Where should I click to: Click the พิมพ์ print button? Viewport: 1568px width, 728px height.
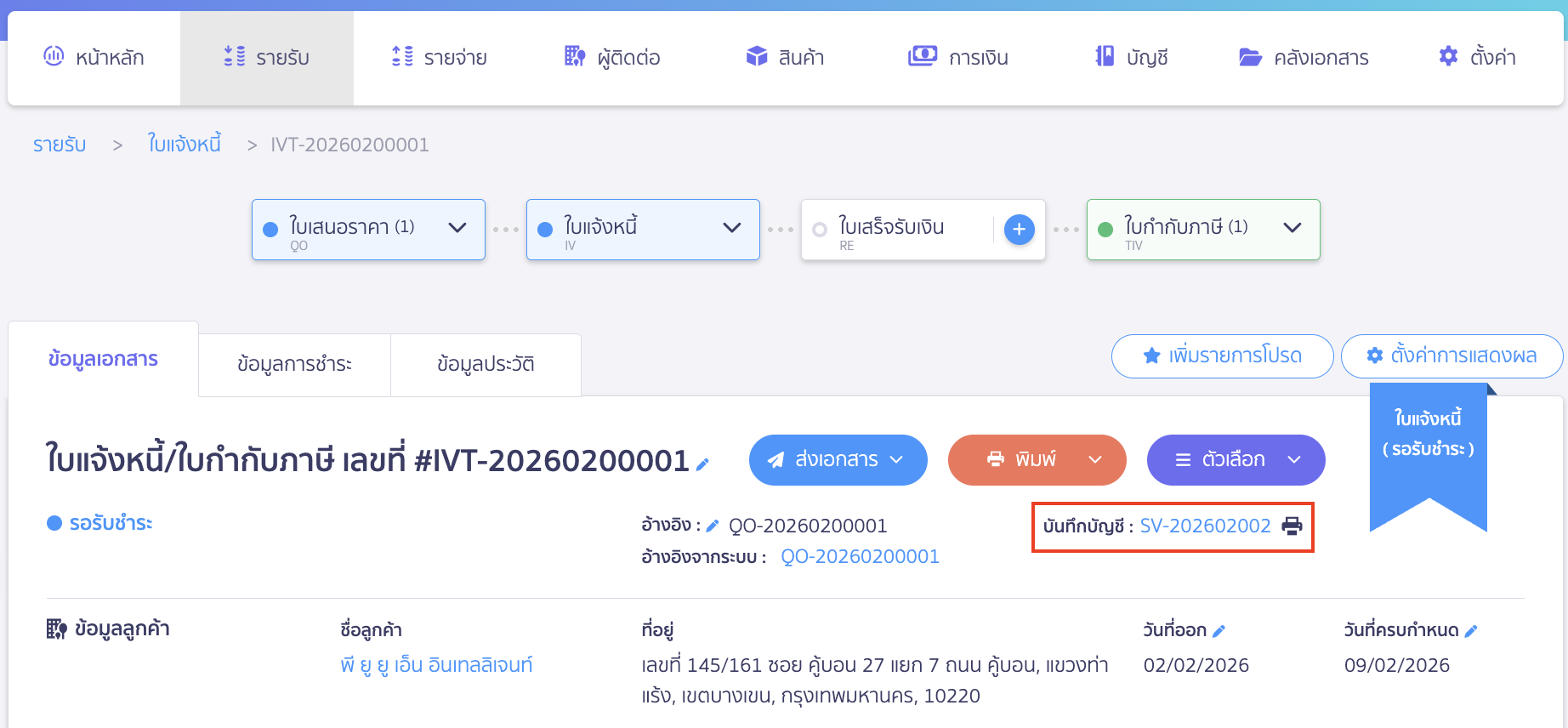pos(1020,460)
